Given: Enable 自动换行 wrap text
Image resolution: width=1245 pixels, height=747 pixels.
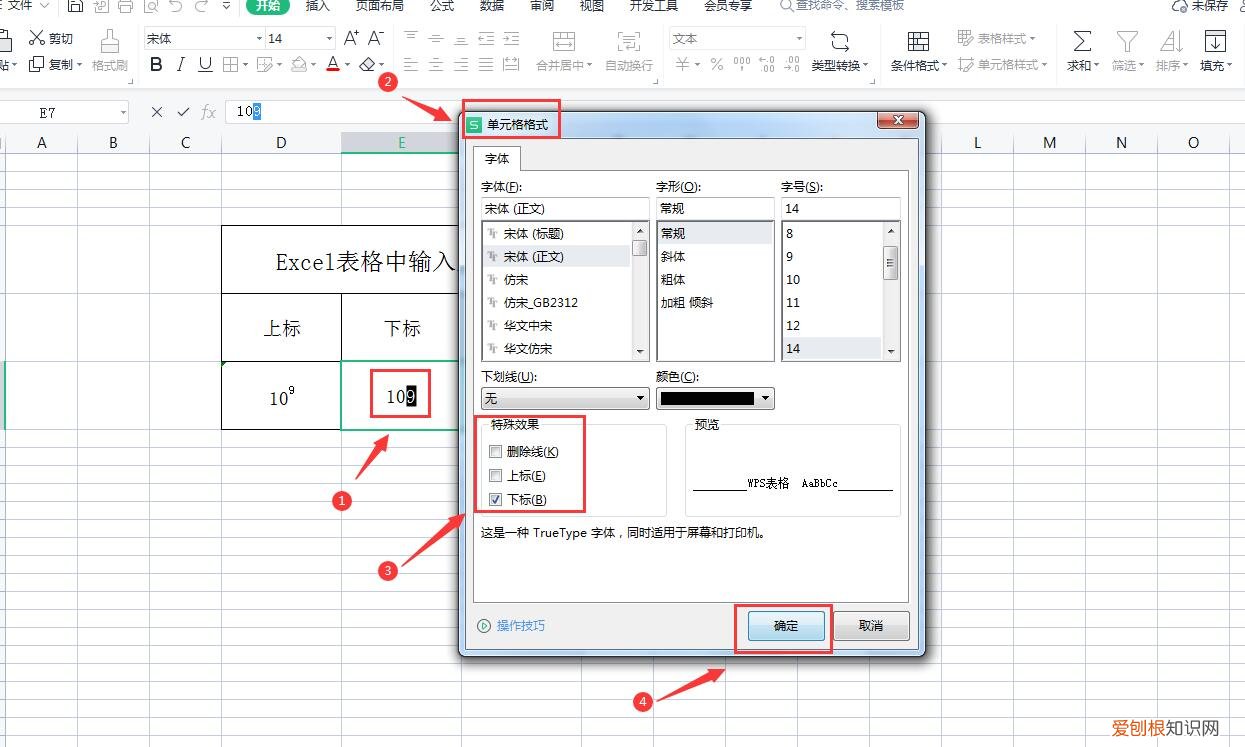Looking at the screenshot, I should pyautogui.click(x=628, y=50).
